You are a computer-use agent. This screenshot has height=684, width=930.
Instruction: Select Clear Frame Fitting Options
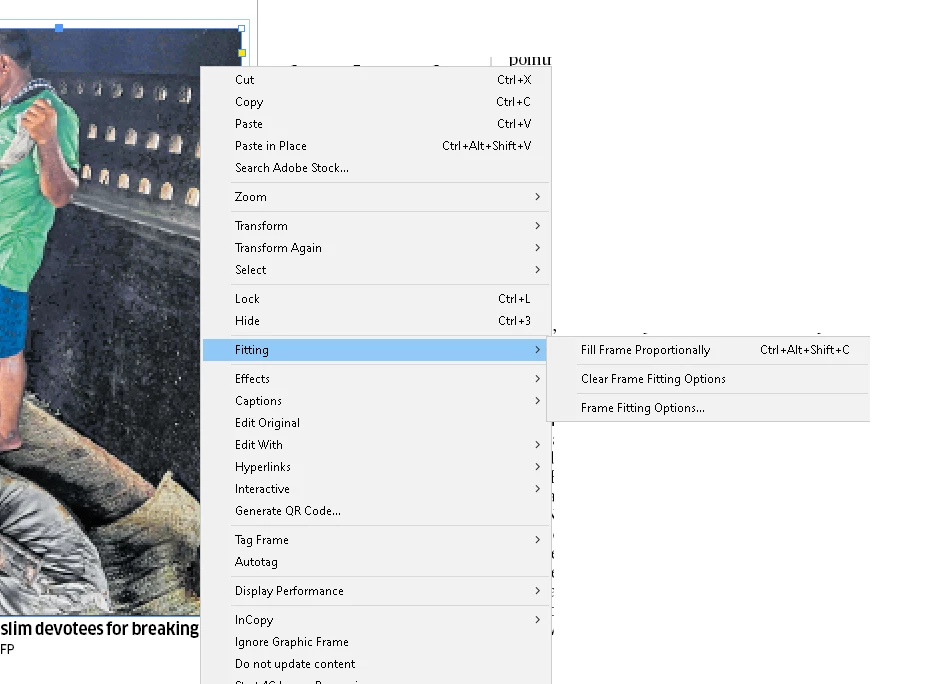[x=709, y=378]
